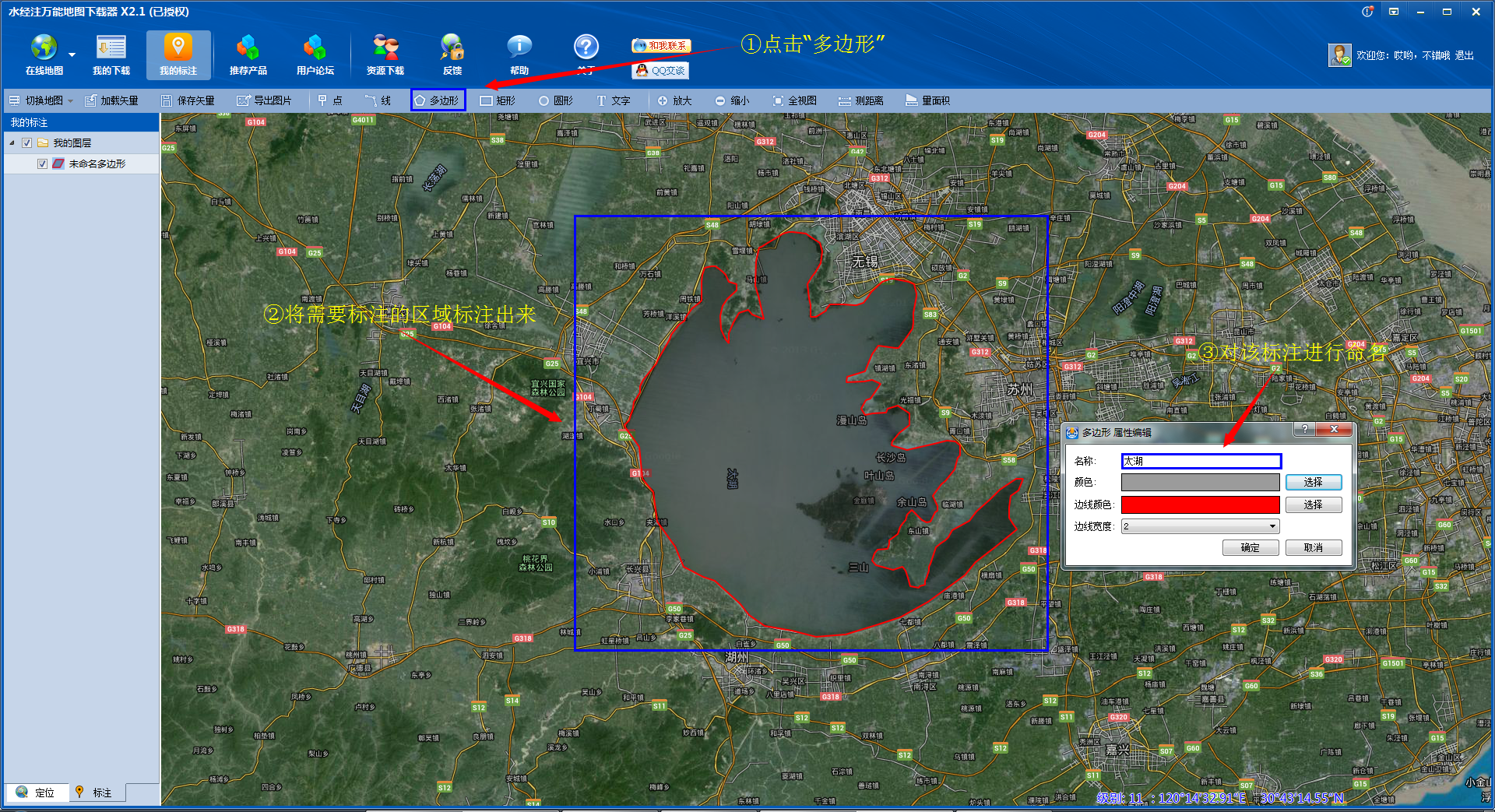Click the QQ交谈 chat button
The image size is (1495, 812).
(x=661, y=70)
